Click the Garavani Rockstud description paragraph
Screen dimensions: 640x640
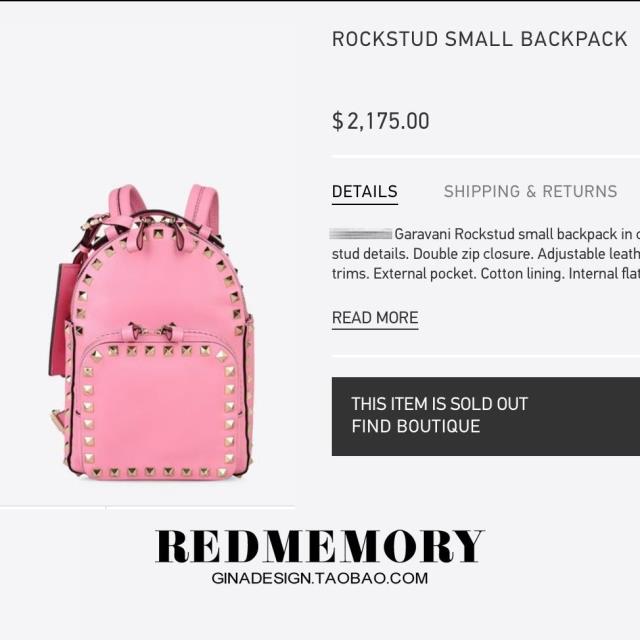click(x=486, y=254)
